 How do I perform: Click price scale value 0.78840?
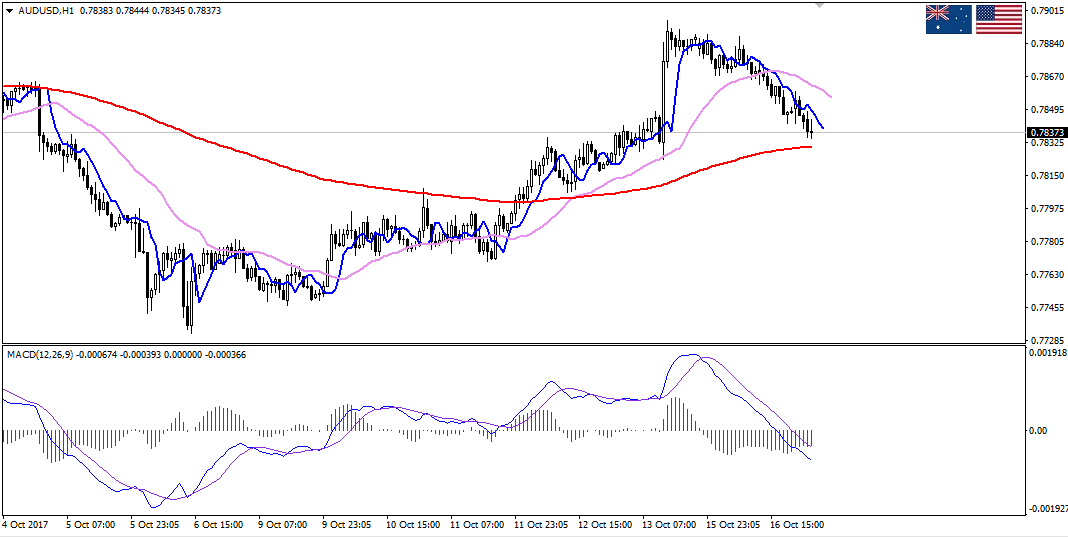[x=1046, y=44]
